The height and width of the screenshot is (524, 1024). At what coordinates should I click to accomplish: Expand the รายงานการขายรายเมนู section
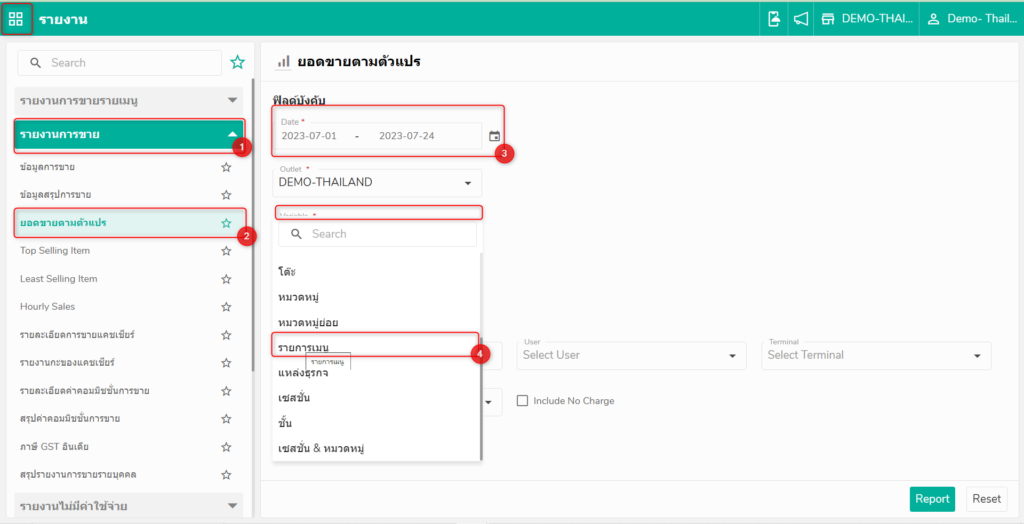[x=129, y=101]
